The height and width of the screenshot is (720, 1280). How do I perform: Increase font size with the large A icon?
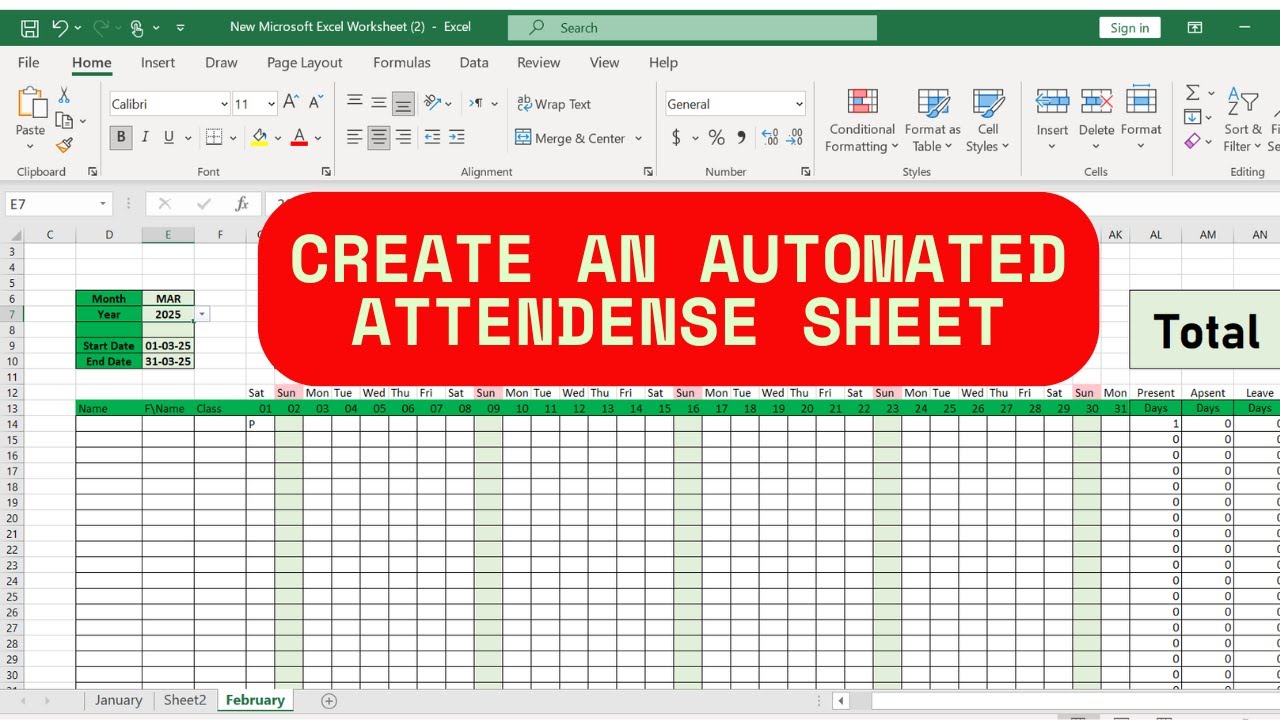click(291, 102)
